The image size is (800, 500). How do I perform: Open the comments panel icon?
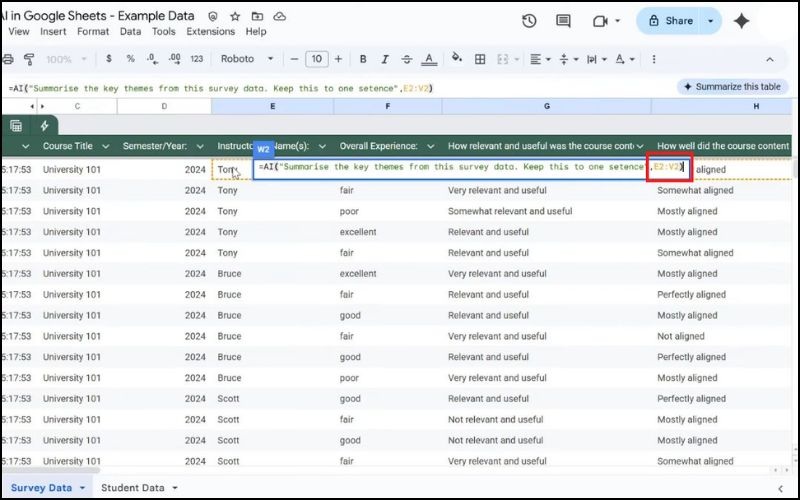(565, 21)
